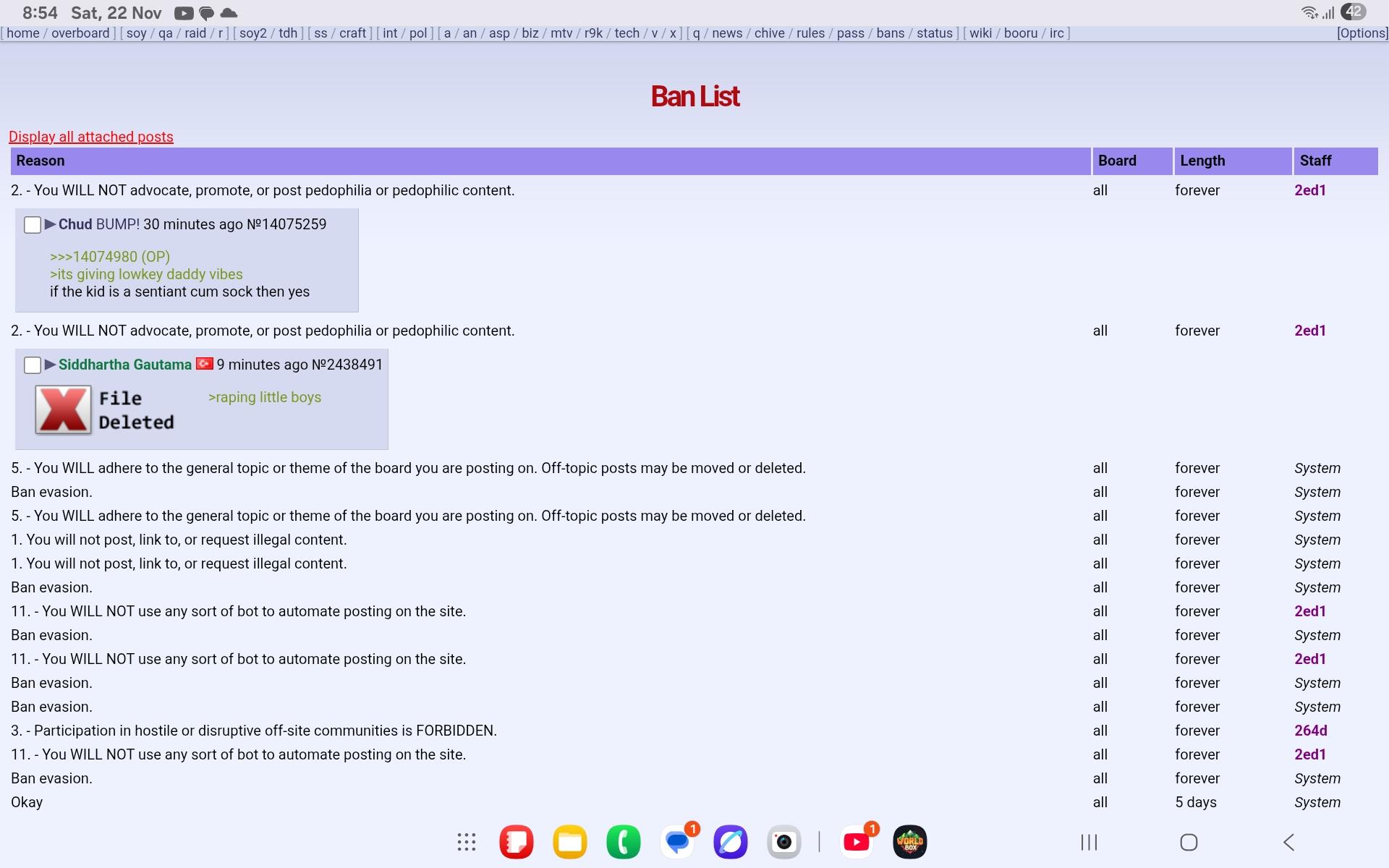Open the green phone app
Viewport: 1389px width, 868px height.
coord(623,842)
